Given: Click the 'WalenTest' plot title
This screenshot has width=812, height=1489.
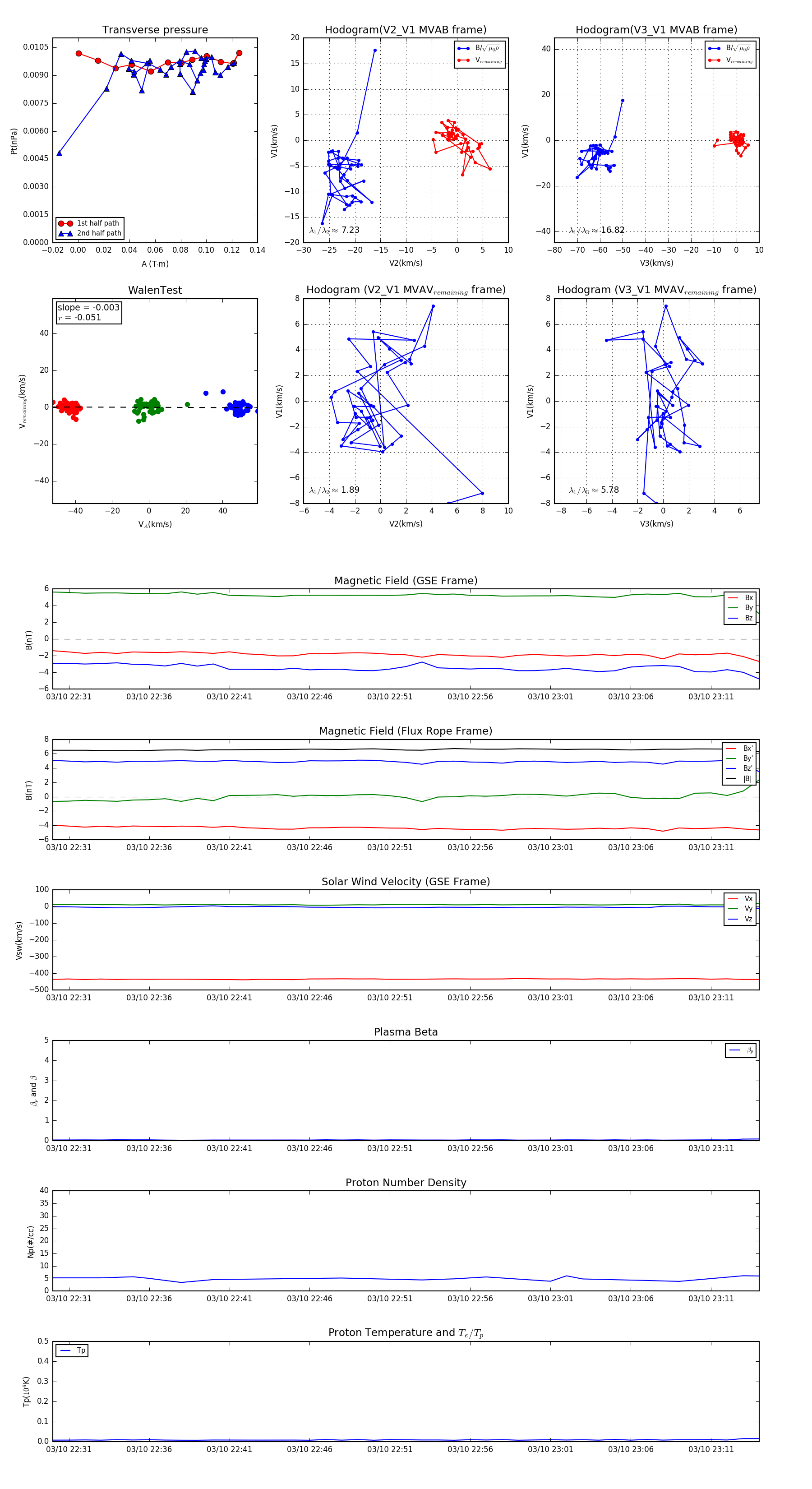Looking at the screenshot, I should (155, 290).
